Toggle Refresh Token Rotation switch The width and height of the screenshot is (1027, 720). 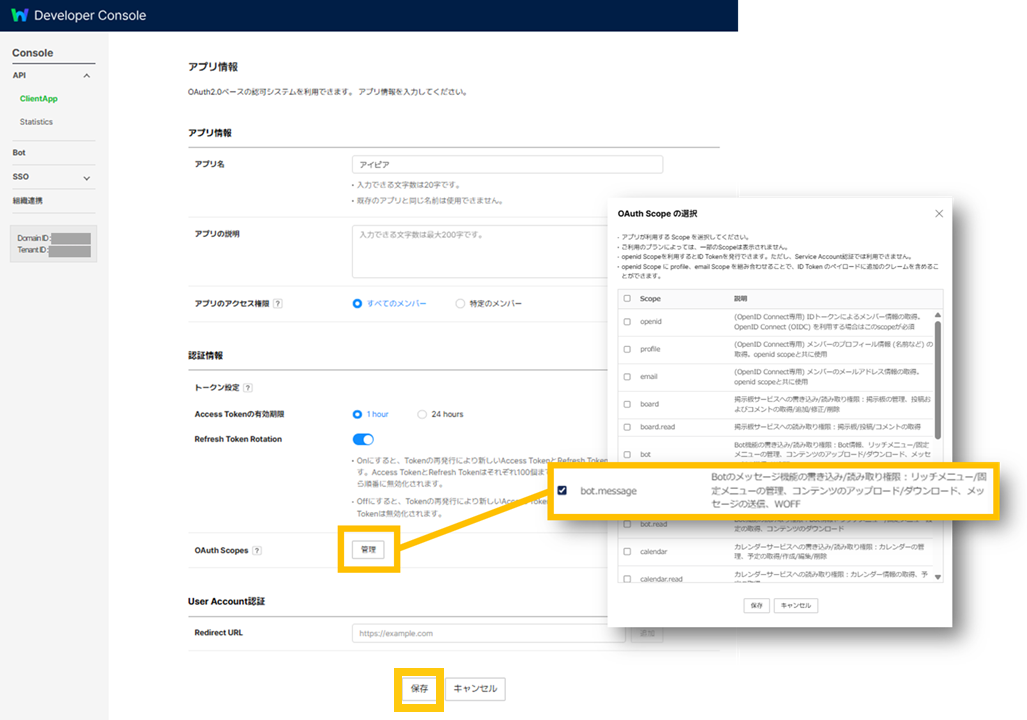(x=363, y=439)
